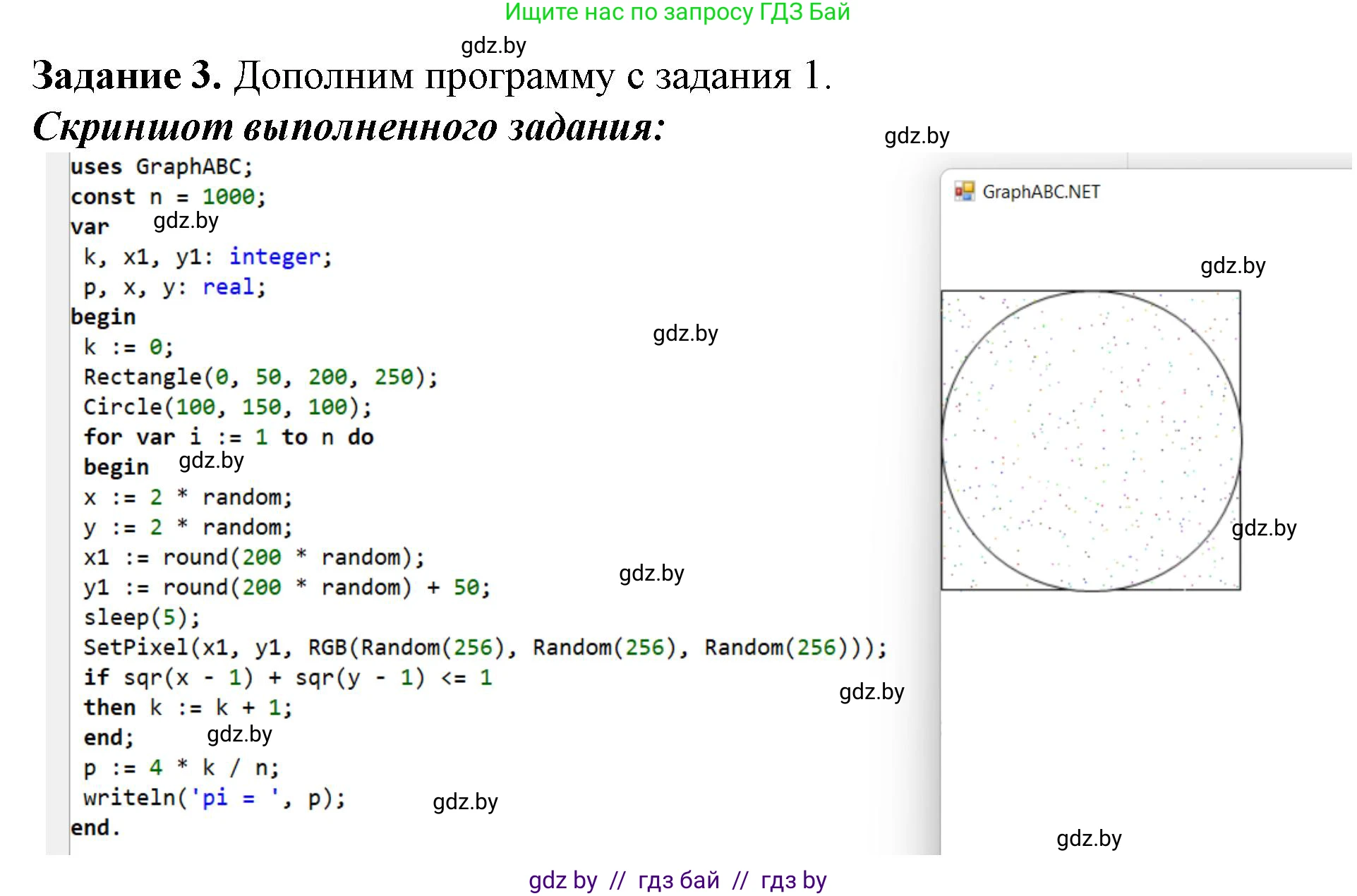The width and height of the screenshot is (1357, 896).
Task: Click the purple footer text 'gdz by // гдз бай'
Action: click(x=677, y=880)
